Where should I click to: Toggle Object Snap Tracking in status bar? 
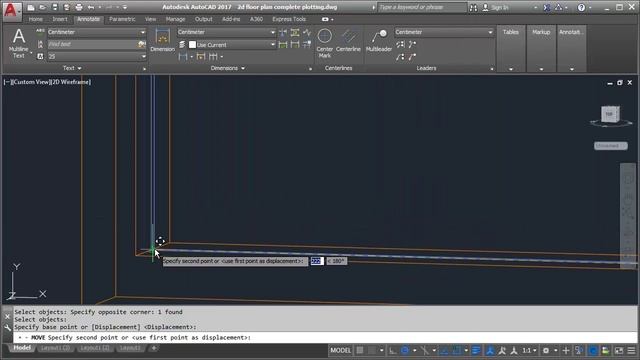pos(444,350)
